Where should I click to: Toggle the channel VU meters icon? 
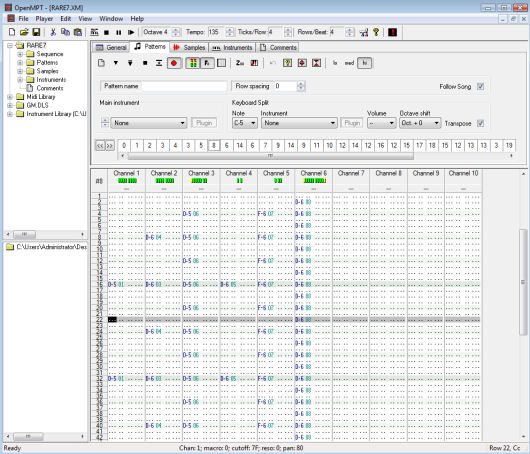(x=193, y=63)
